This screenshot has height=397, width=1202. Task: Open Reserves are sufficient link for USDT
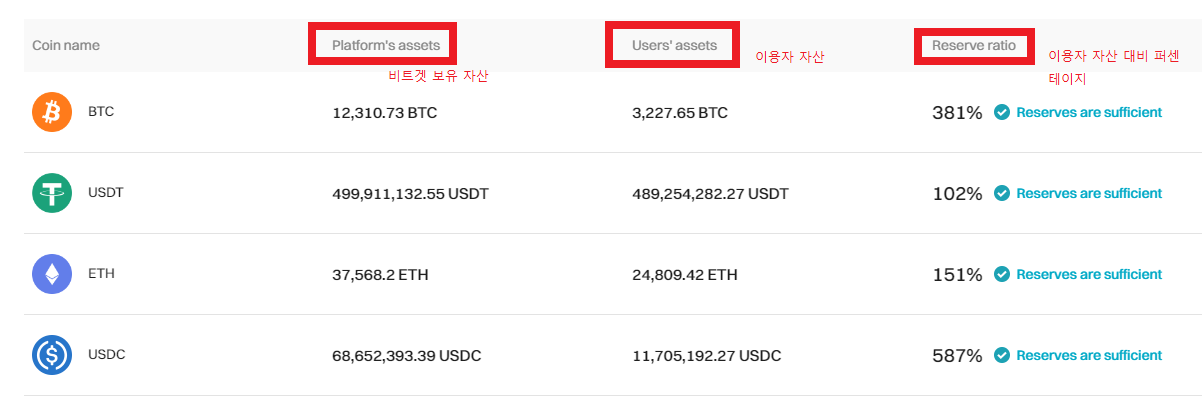pyautogui.click(x=1089, y=194)
